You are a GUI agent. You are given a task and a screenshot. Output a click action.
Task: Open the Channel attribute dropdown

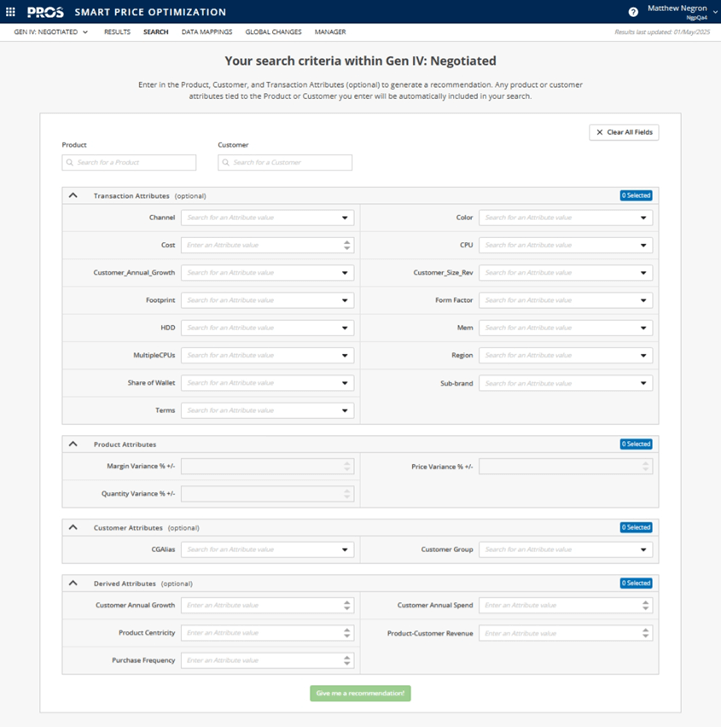click(x=346, y=217)
